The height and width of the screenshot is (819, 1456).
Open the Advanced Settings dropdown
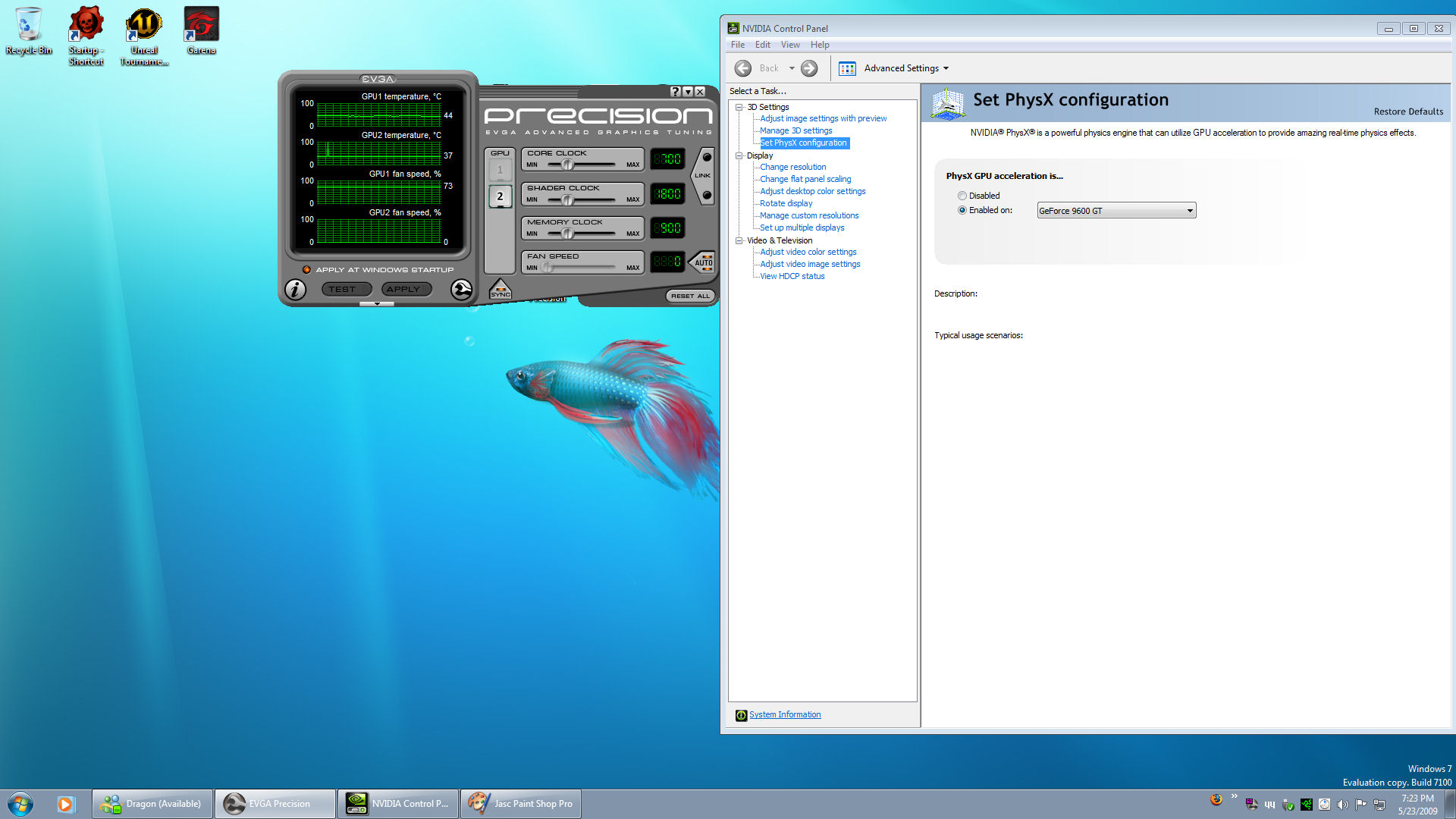click(x=907, y=68)
